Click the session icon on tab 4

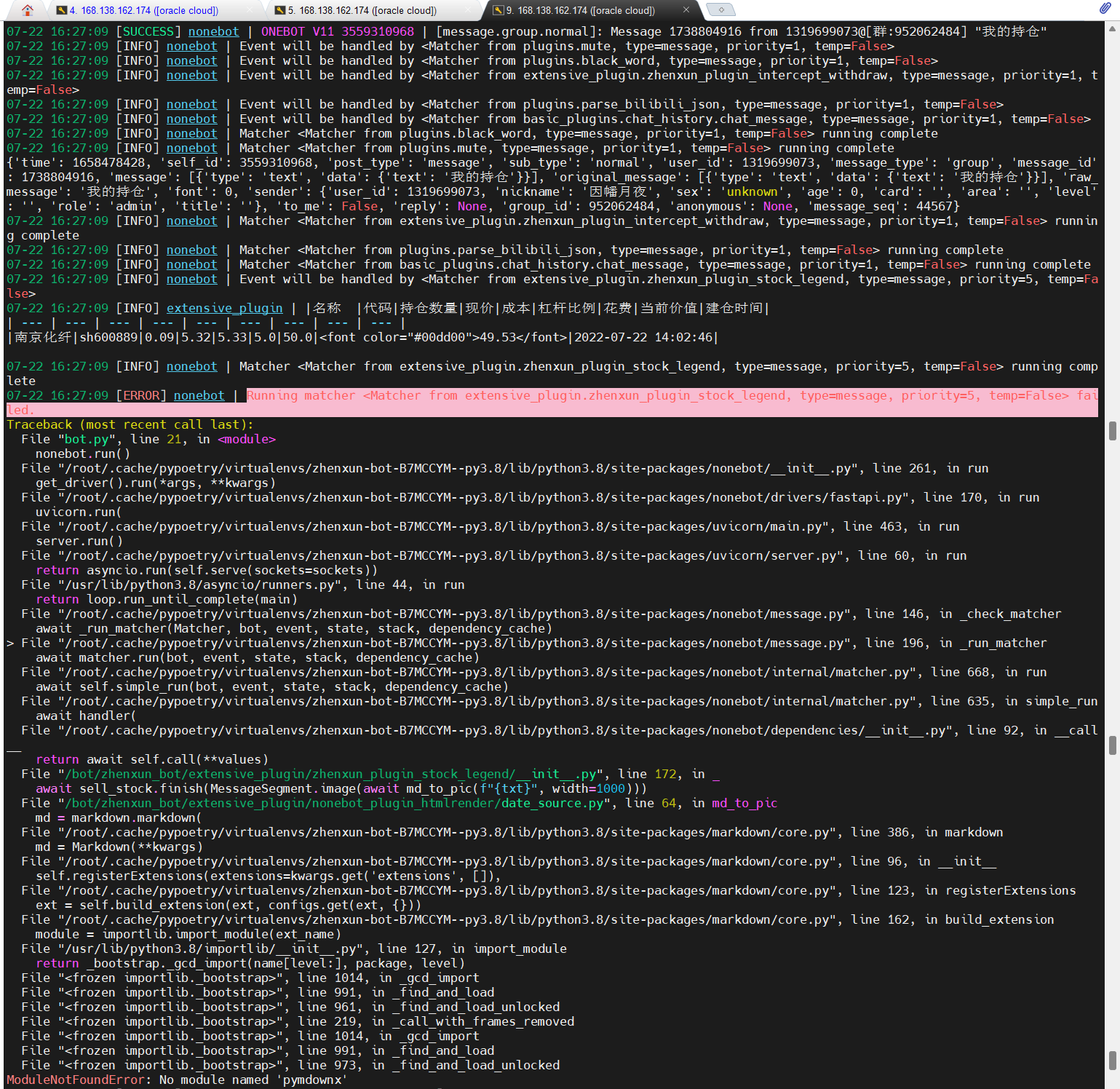pyautogui.click(x=61, y=10)
